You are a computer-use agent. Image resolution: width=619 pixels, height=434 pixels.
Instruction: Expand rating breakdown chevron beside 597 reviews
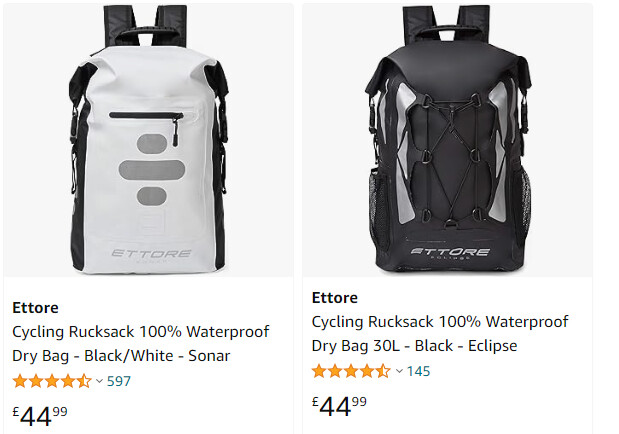click(99, 381)
